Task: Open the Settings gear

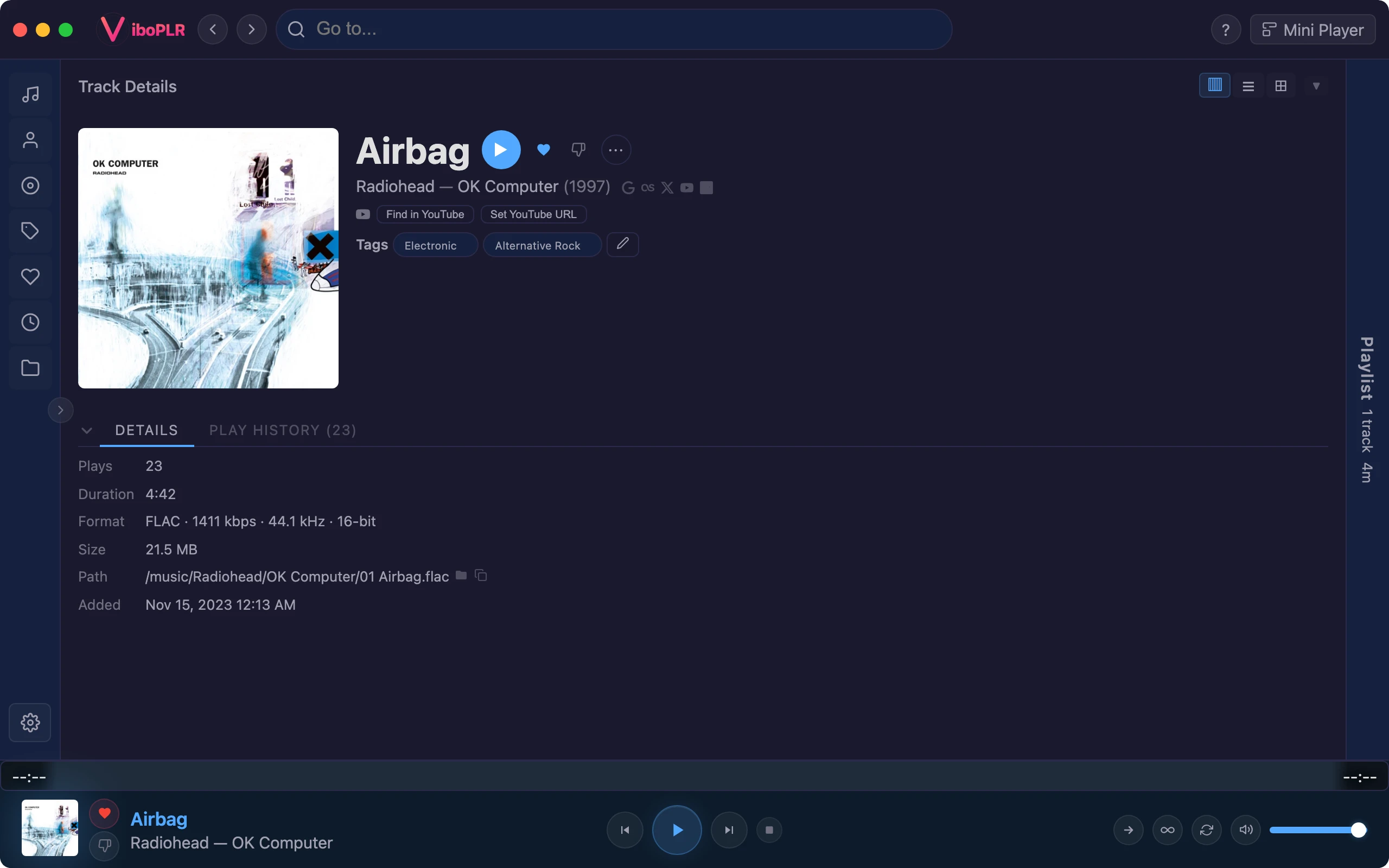Action: click(x=30, y=722)
